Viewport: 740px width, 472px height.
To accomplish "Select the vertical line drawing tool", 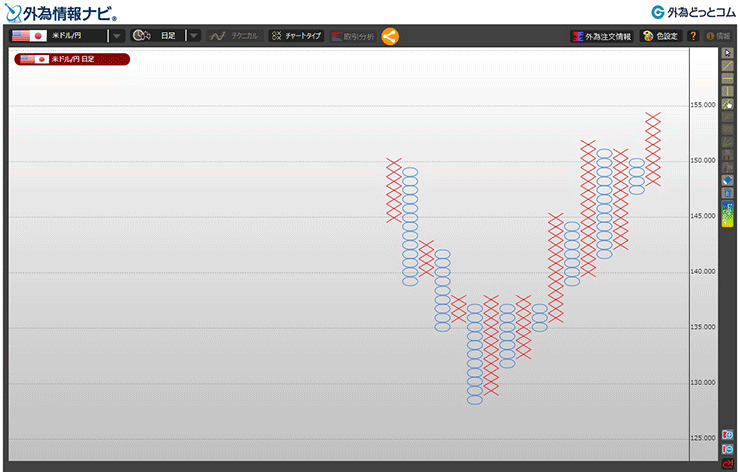I will click(x=728, y=91).
